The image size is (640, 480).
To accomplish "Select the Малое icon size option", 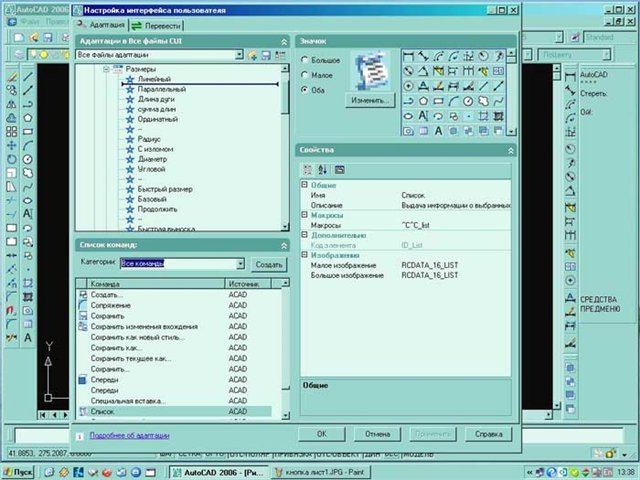I will click(304, 75).
